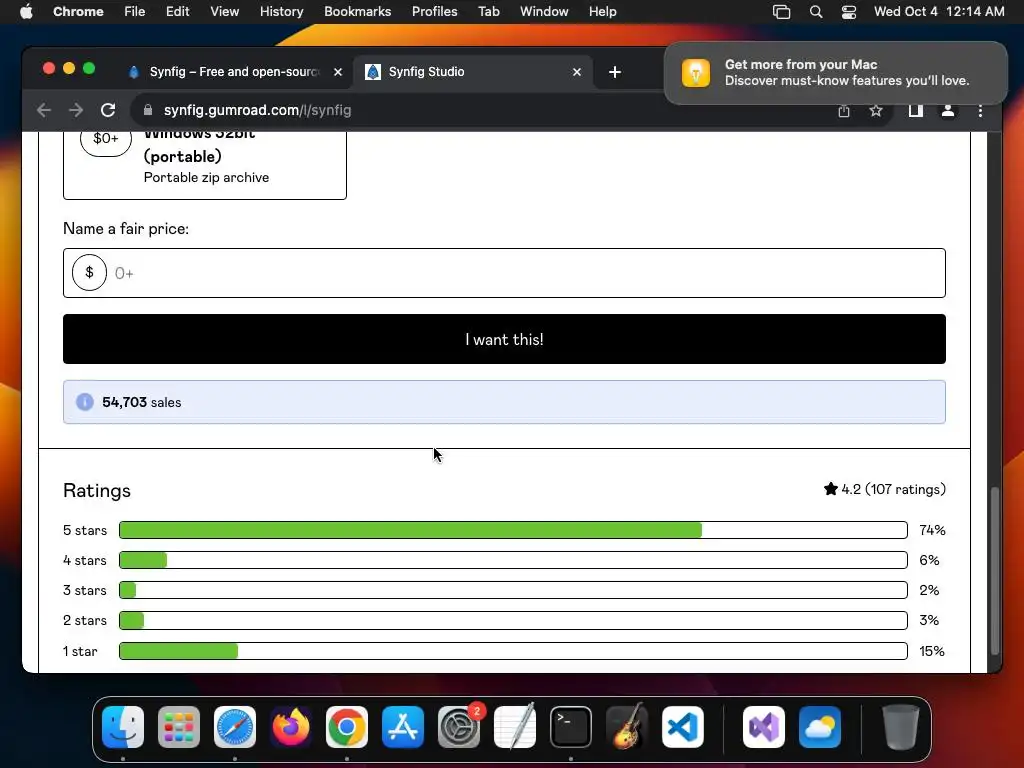Share this page icon in address bar
The width and height of the screenshot is (1024, 768).
(x=844, y=111)
